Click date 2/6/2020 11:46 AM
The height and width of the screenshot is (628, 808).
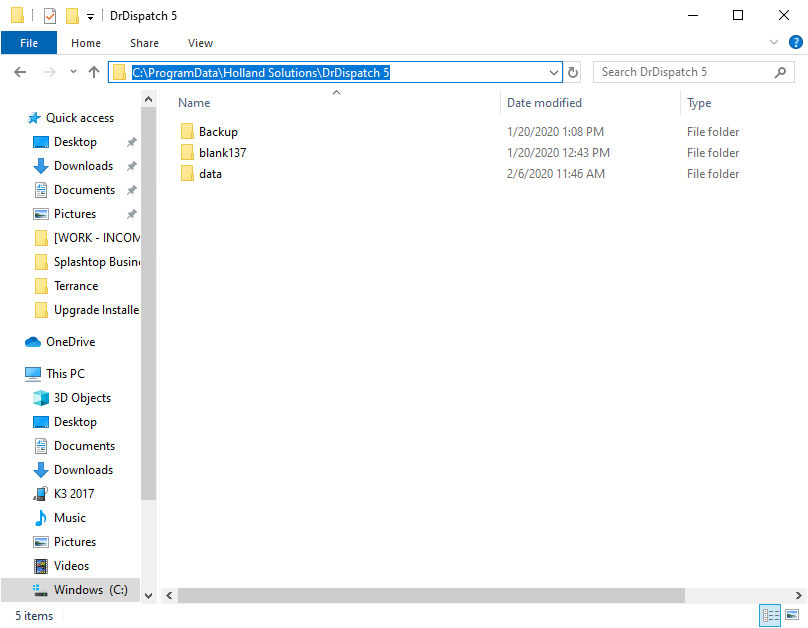pyautogui.click(x=556, y=174)
